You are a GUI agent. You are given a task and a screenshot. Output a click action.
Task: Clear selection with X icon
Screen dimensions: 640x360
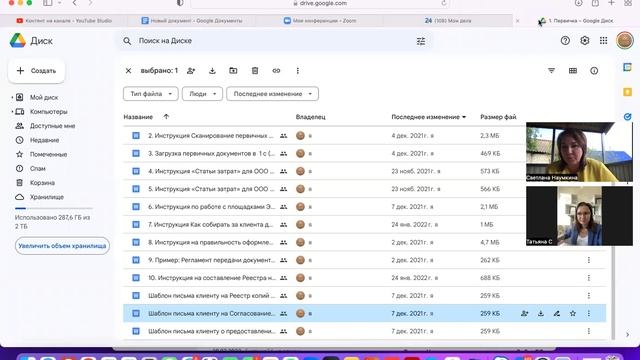128,71
